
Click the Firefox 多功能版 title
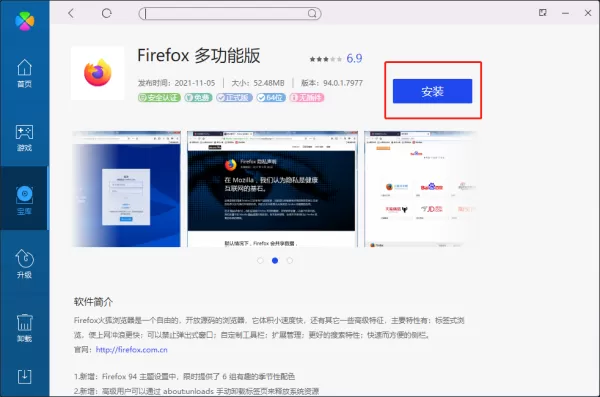[199, 56]
